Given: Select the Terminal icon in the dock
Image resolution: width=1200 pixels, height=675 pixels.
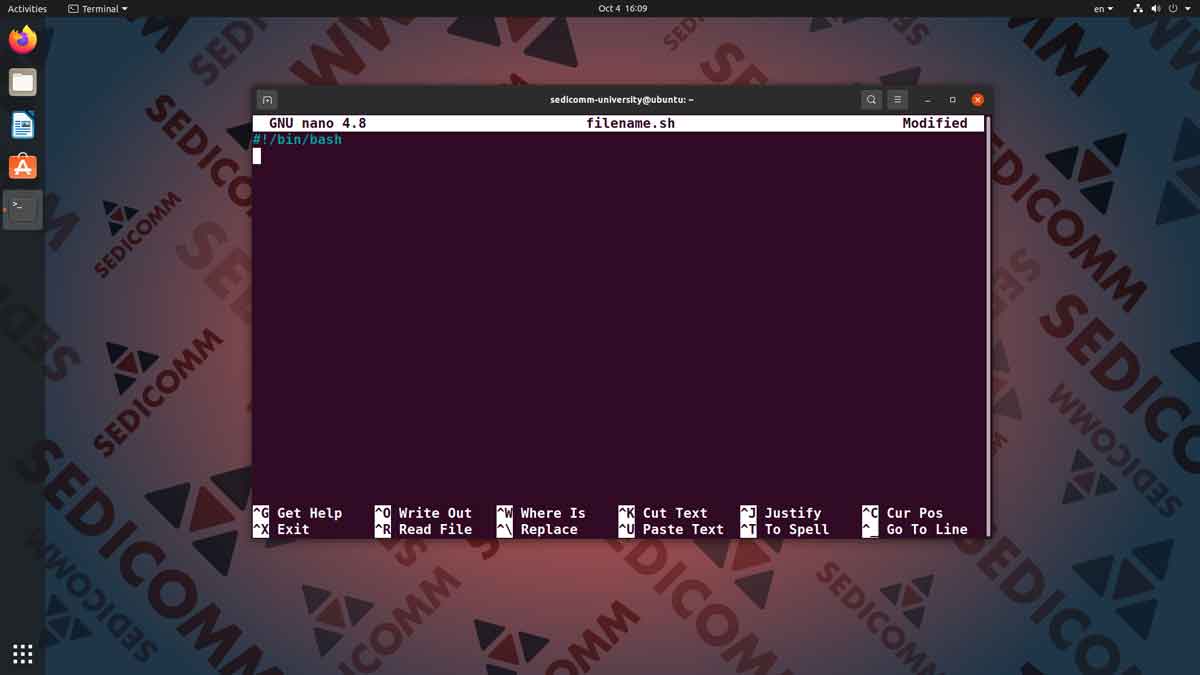Looking at the screenshot, I should [22, 208].
